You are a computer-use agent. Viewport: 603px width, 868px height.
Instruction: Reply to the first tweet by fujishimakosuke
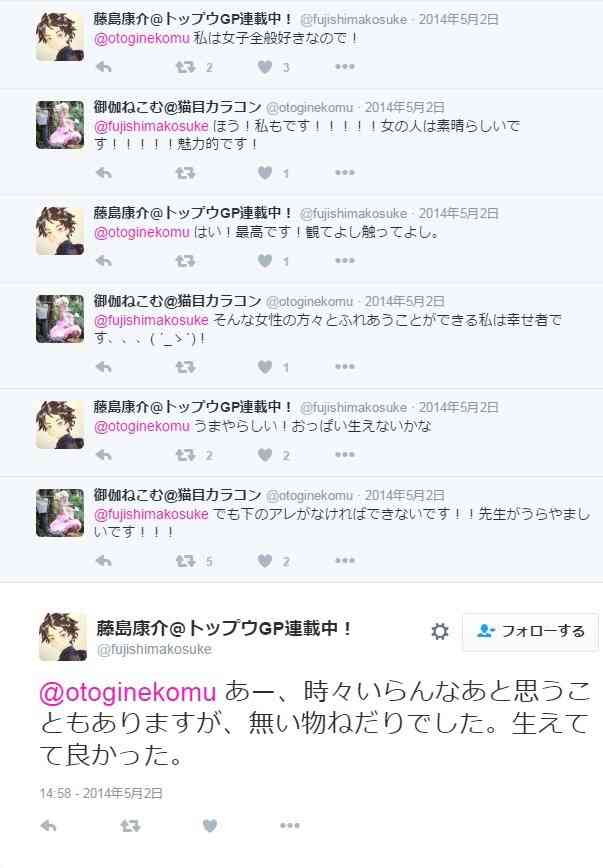tap(104, 67)
